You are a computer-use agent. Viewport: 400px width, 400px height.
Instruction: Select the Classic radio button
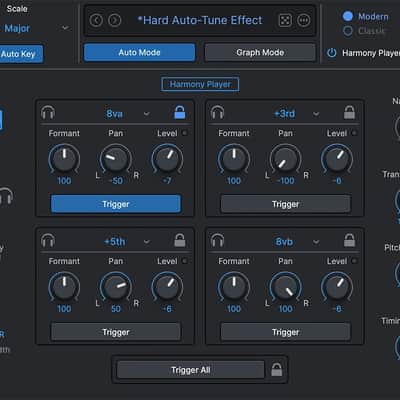[x=348, y=31]
